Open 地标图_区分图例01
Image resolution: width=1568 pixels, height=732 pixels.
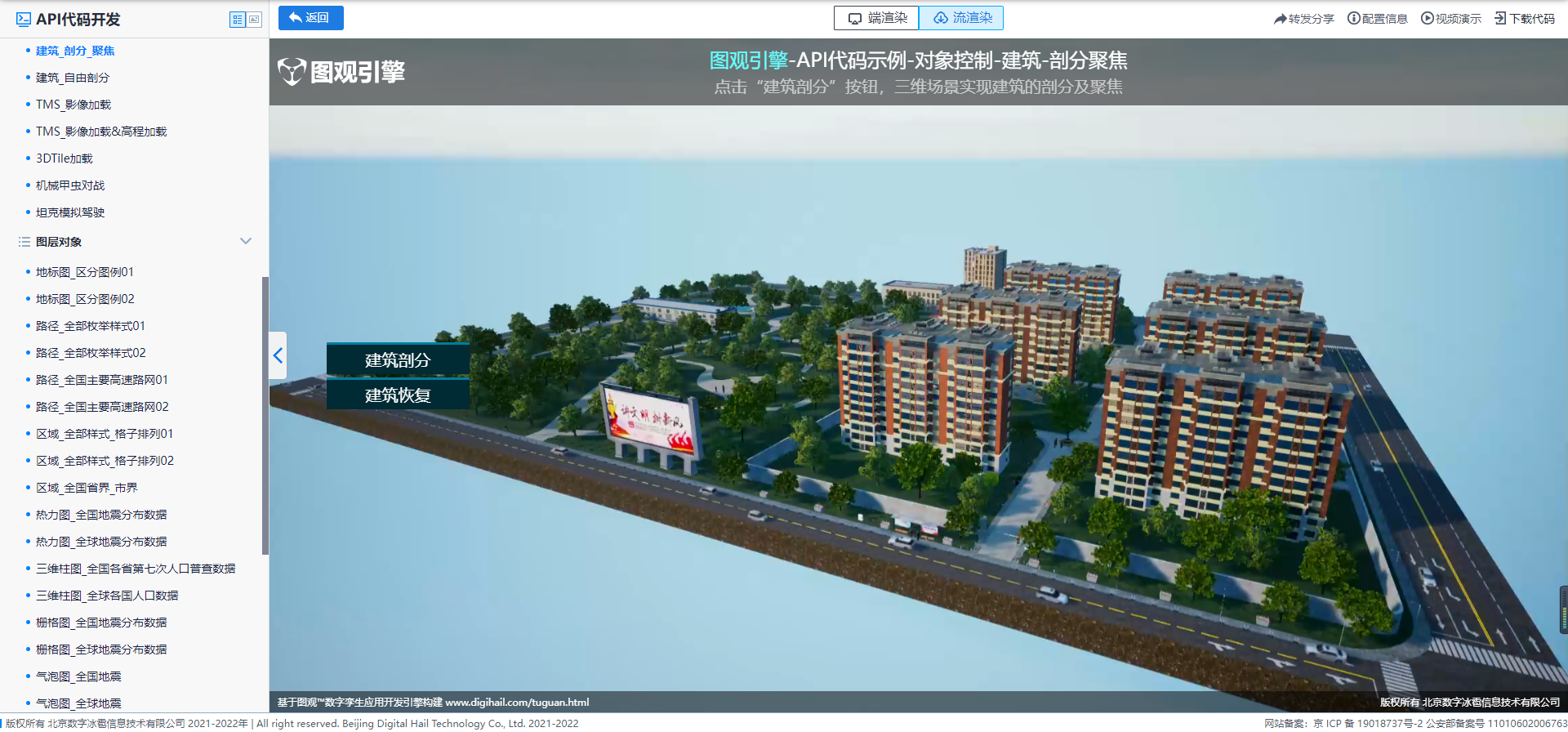85,272
